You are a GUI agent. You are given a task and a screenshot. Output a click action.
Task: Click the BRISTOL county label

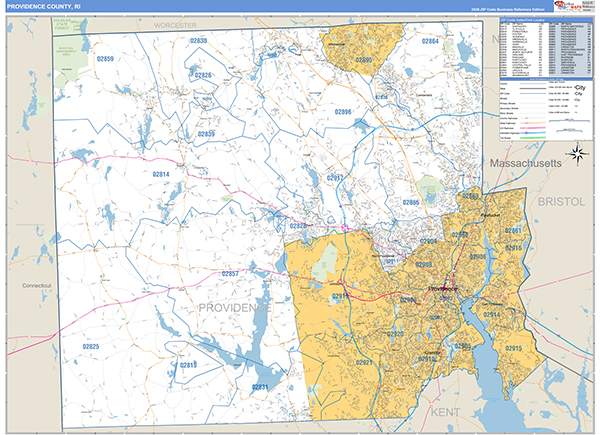coord(562,201)
